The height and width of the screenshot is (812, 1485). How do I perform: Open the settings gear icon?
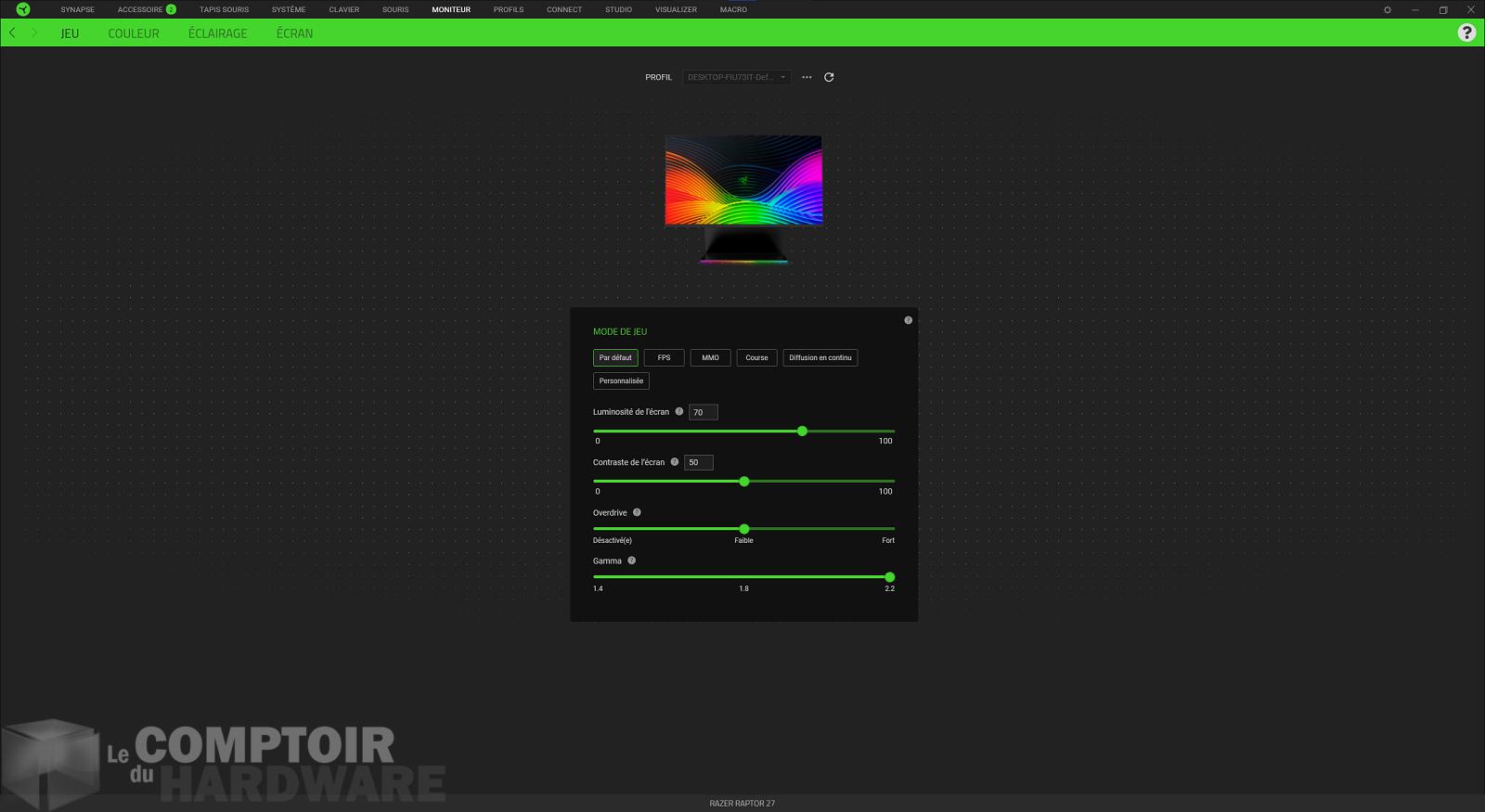[1388, 9]
